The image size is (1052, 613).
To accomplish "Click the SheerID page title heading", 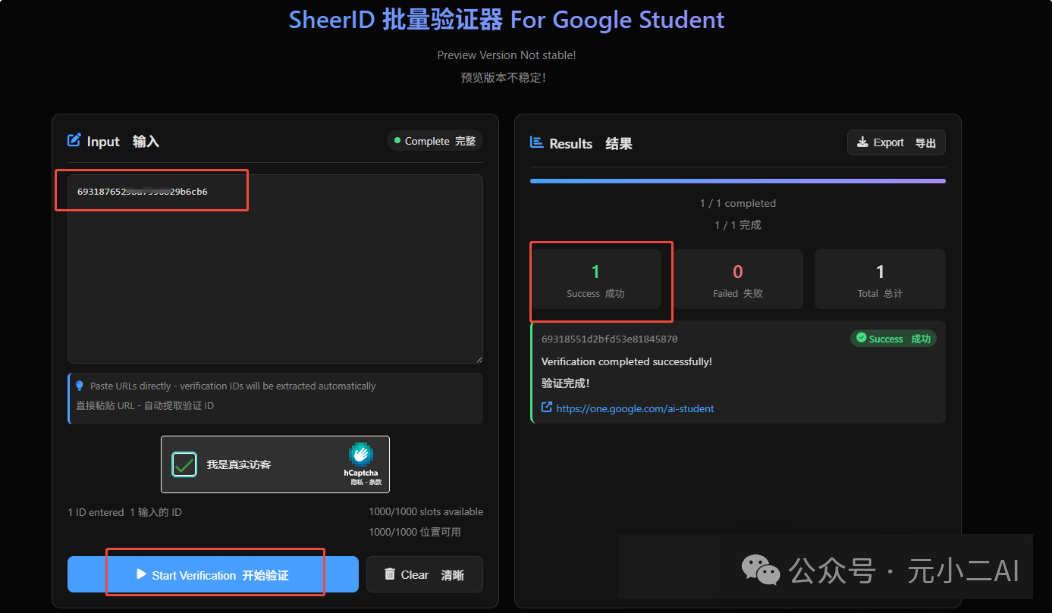I will pos(507,19).
